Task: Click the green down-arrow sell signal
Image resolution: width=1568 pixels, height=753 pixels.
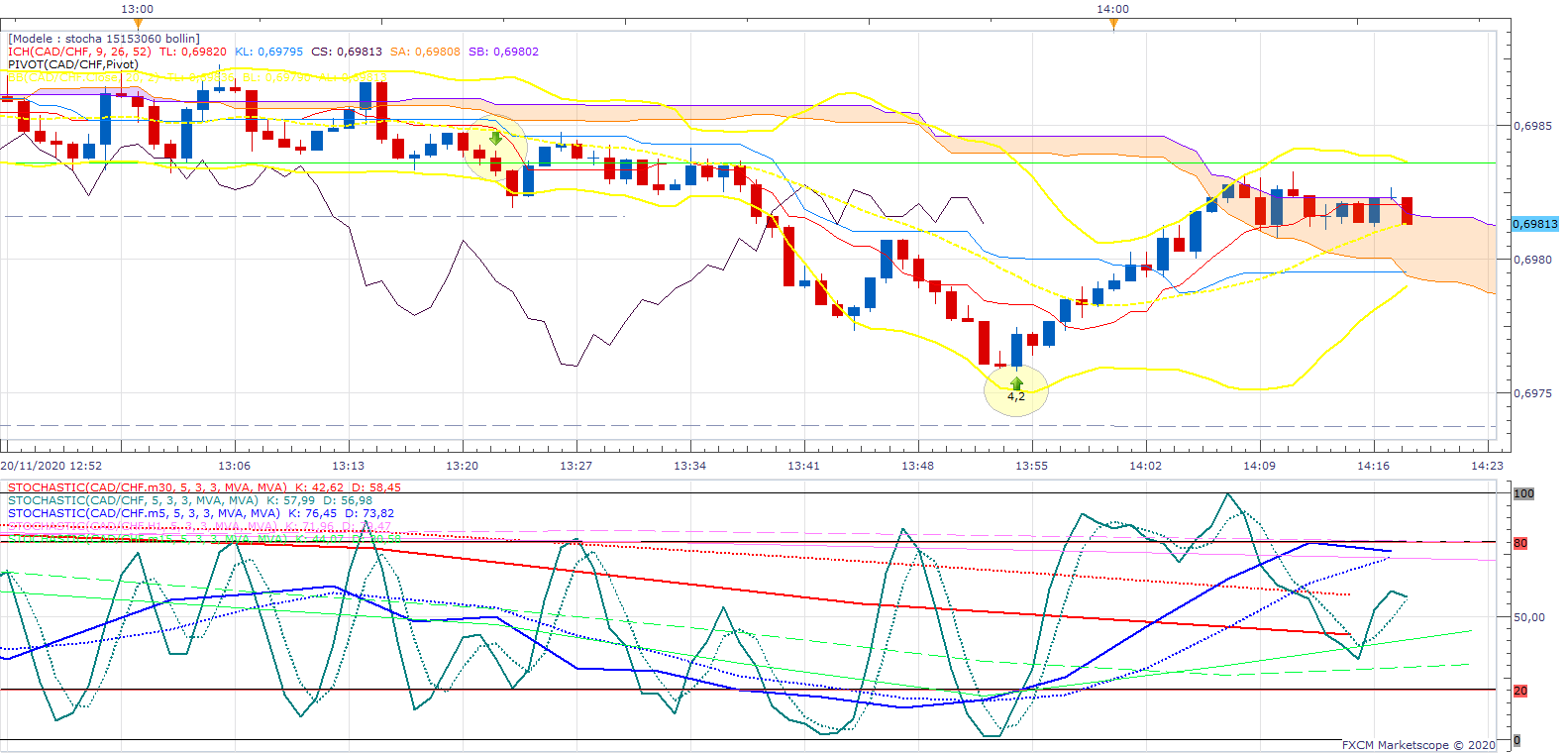Action: tap(495, 138)
